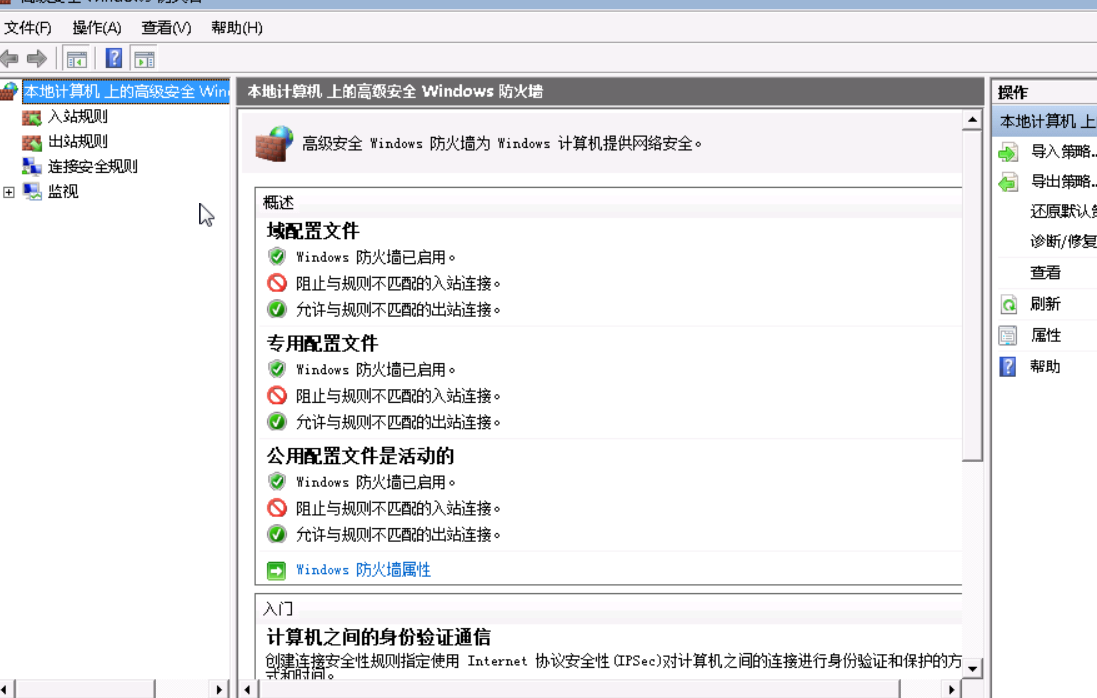Toggle the show/hide action pane icon

click(x=144, y=59)
